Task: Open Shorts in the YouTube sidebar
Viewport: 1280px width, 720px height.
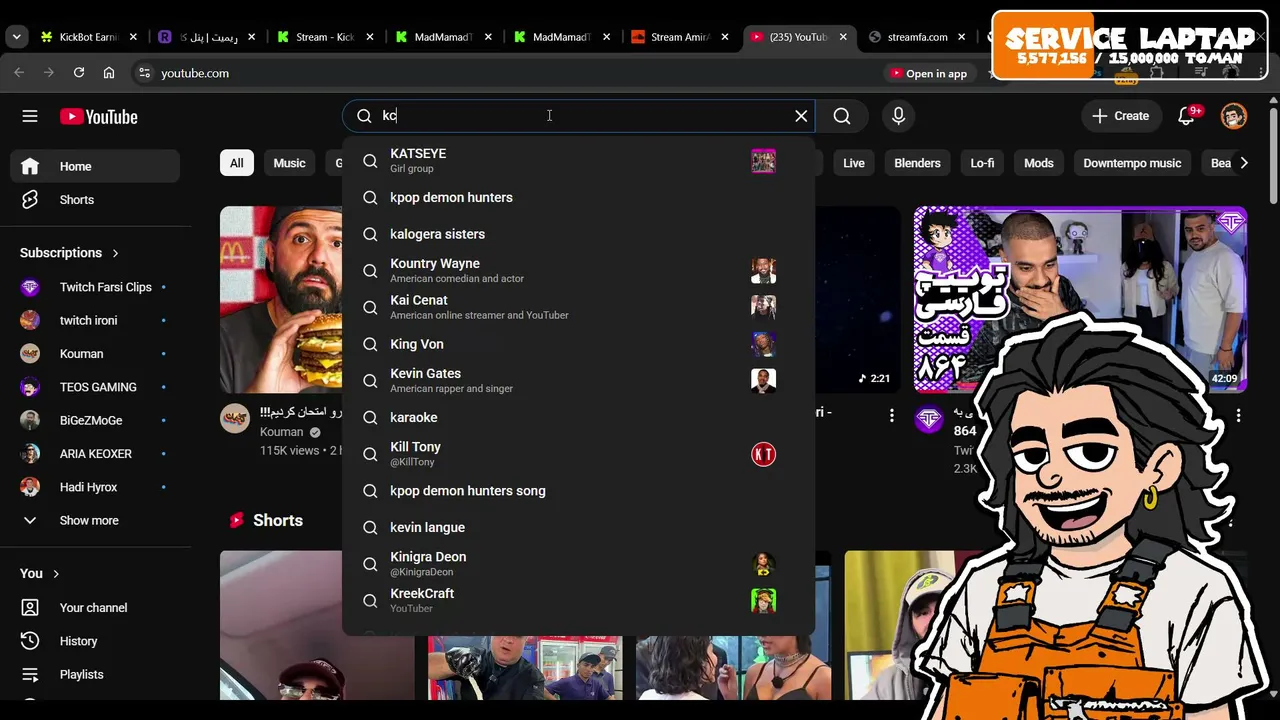Action: (95, 200)
